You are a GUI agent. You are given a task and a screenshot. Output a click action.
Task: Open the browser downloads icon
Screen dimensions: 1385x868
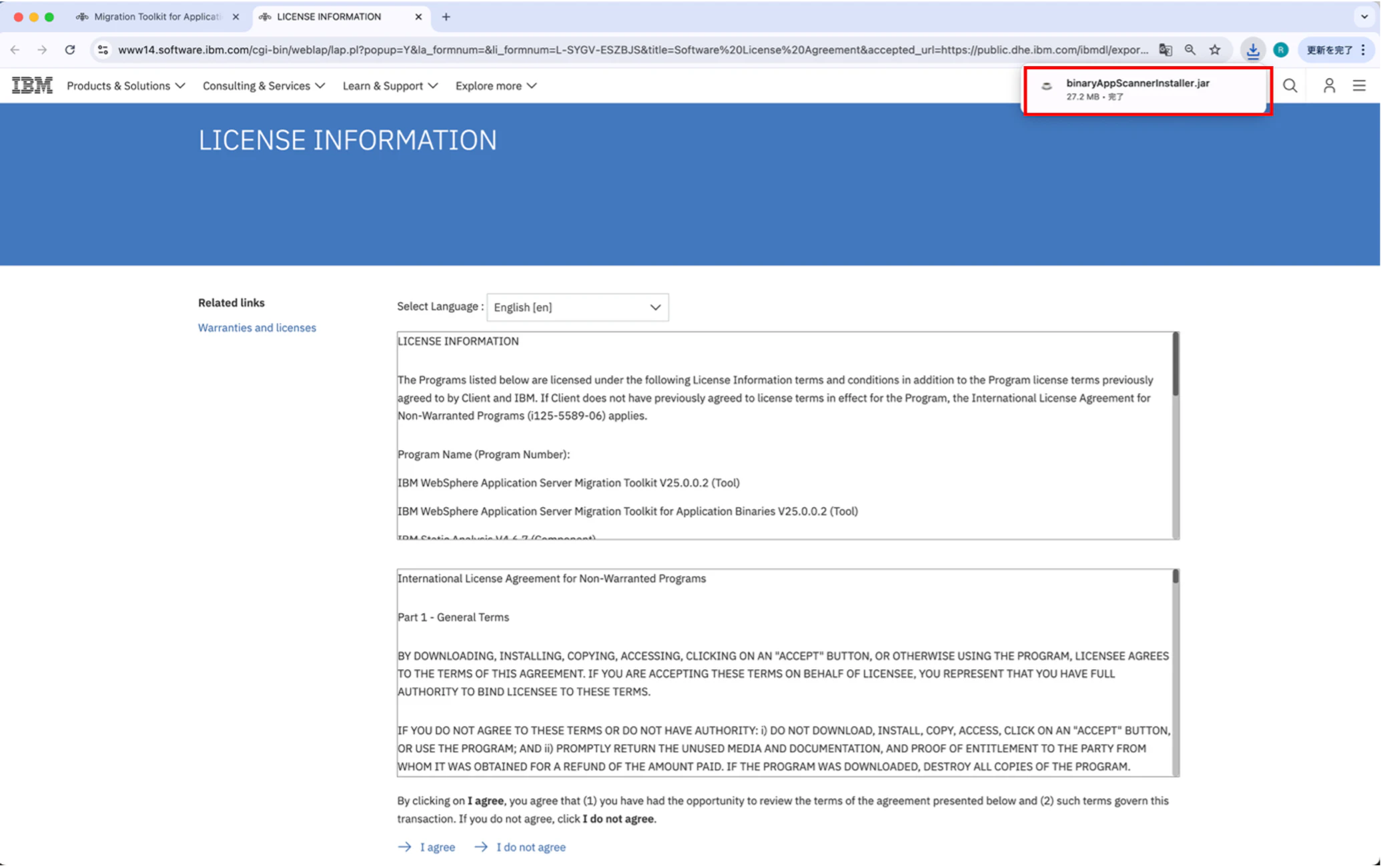click(1252, 50)
